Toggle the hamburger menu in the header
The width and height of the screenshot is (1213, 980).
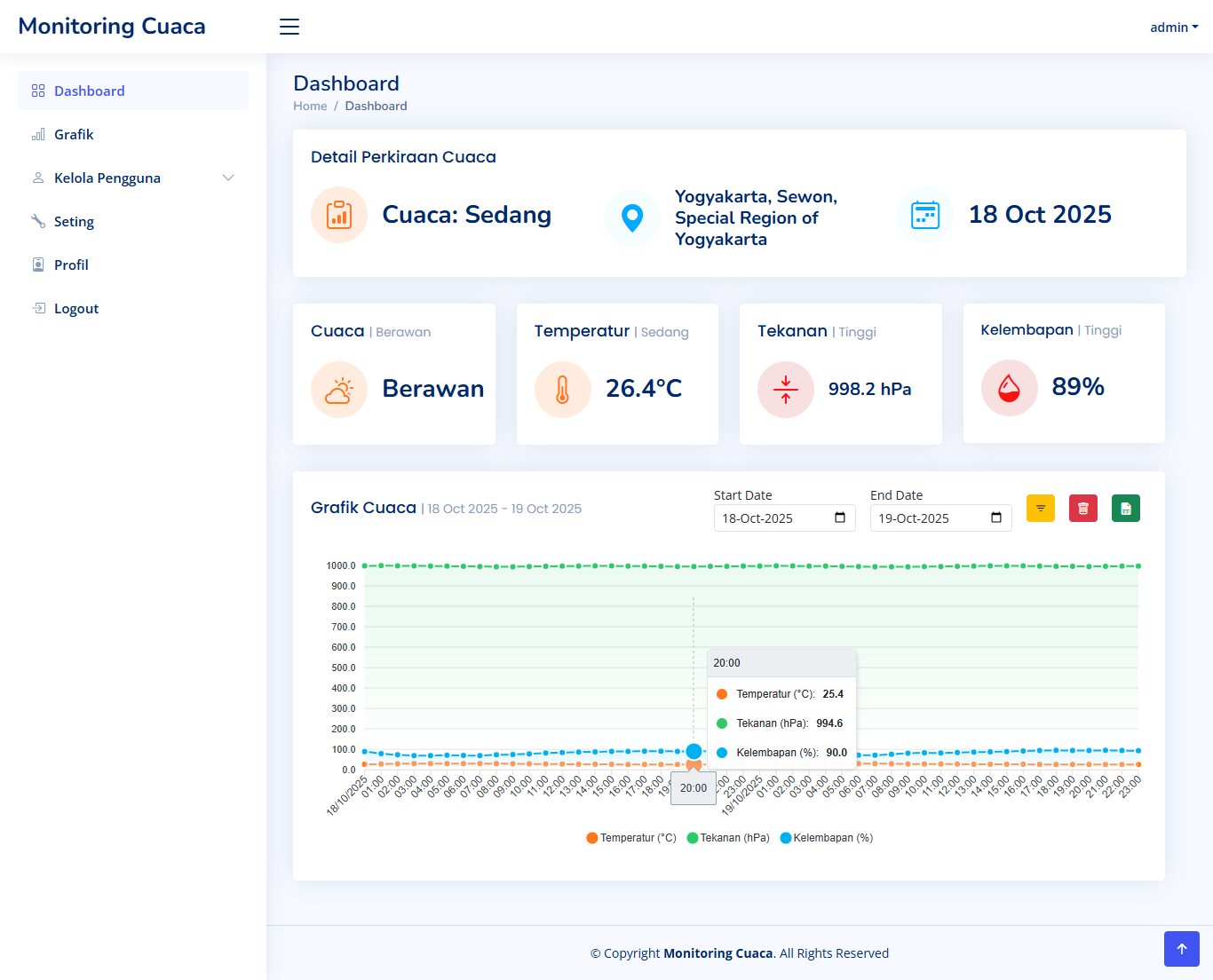(x=289, y=27)
